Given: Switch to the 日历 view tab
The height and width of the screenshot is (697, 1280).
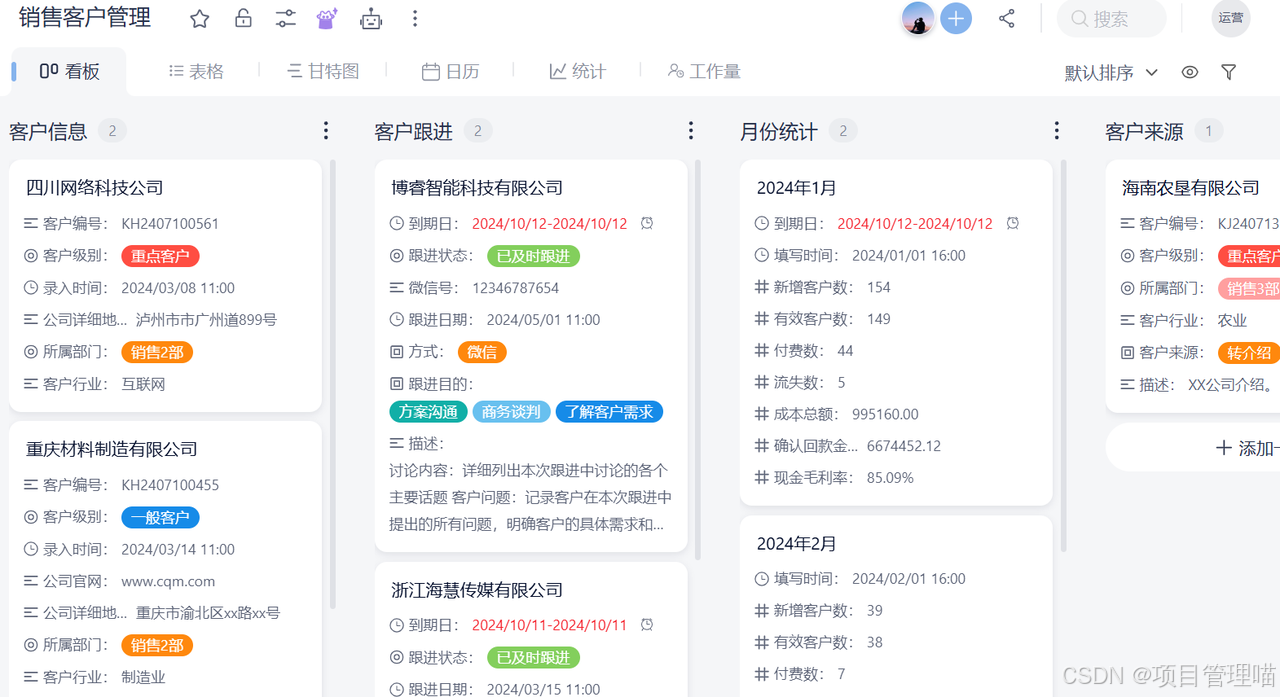Looking at the screenshot, I should click(x=450, y=71).
